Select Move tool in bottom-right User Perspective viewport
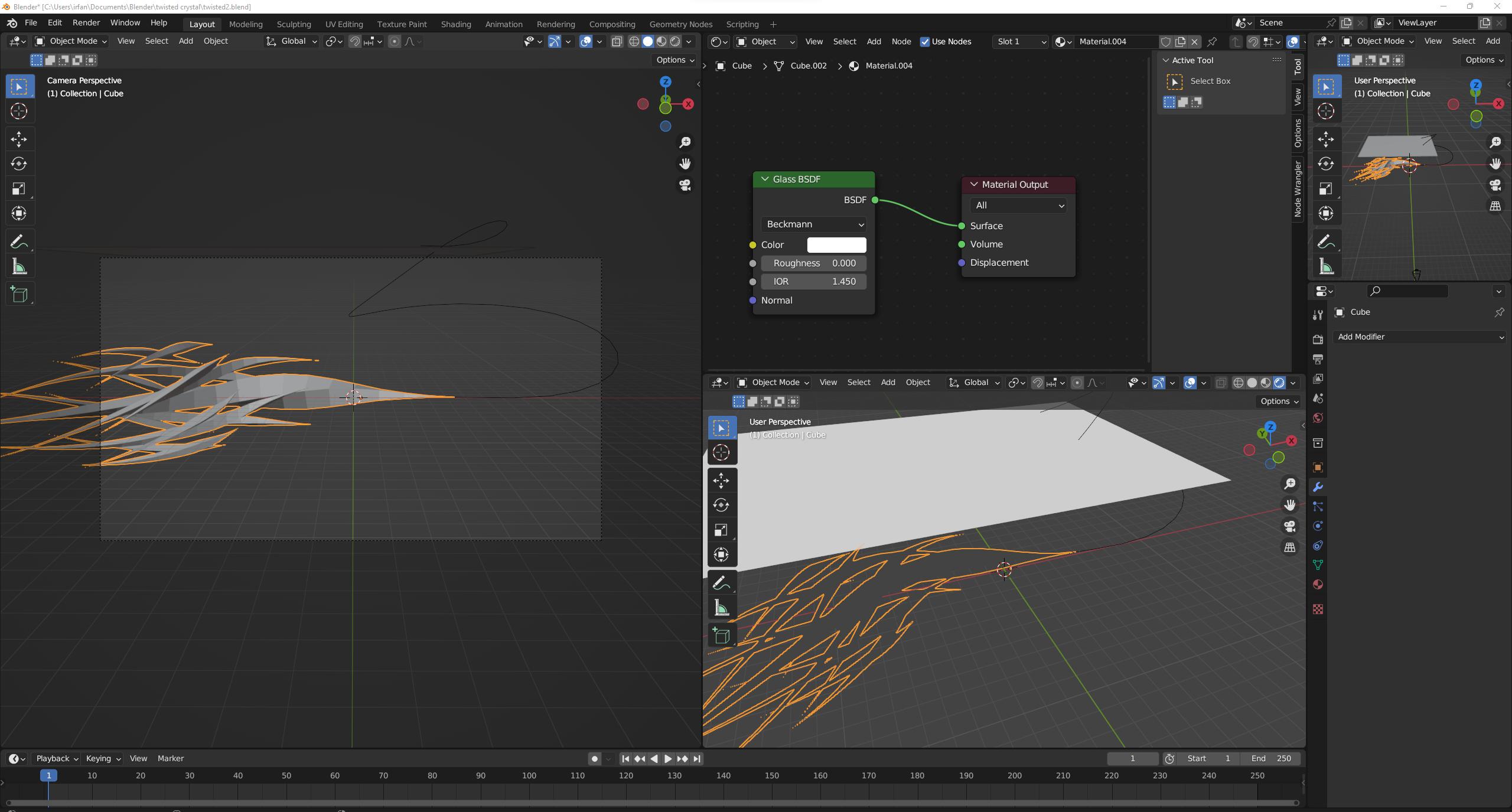The height and width of the screenshot is (812, 1512). 721,480
